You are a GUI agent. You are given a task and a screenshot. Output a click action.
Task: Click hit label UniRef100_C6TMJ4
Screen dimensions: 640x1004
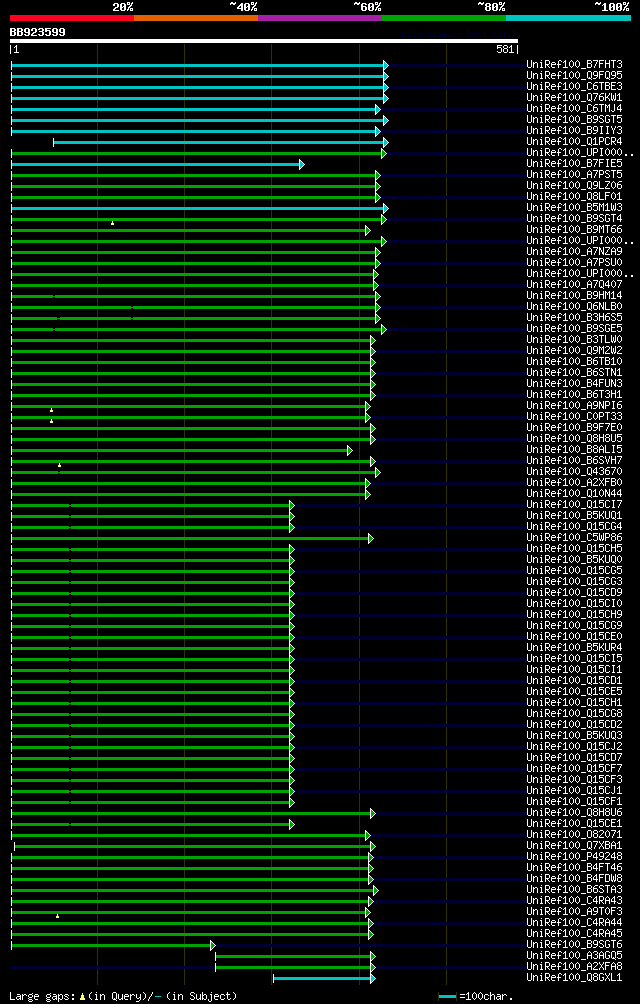[574, 109]
